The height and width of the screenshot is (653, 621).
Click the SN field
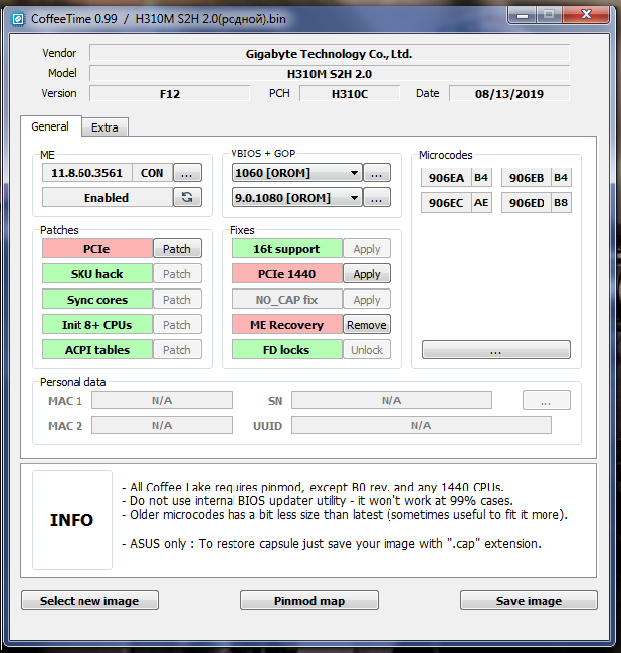pyautogui.click(x=392, y=400)
